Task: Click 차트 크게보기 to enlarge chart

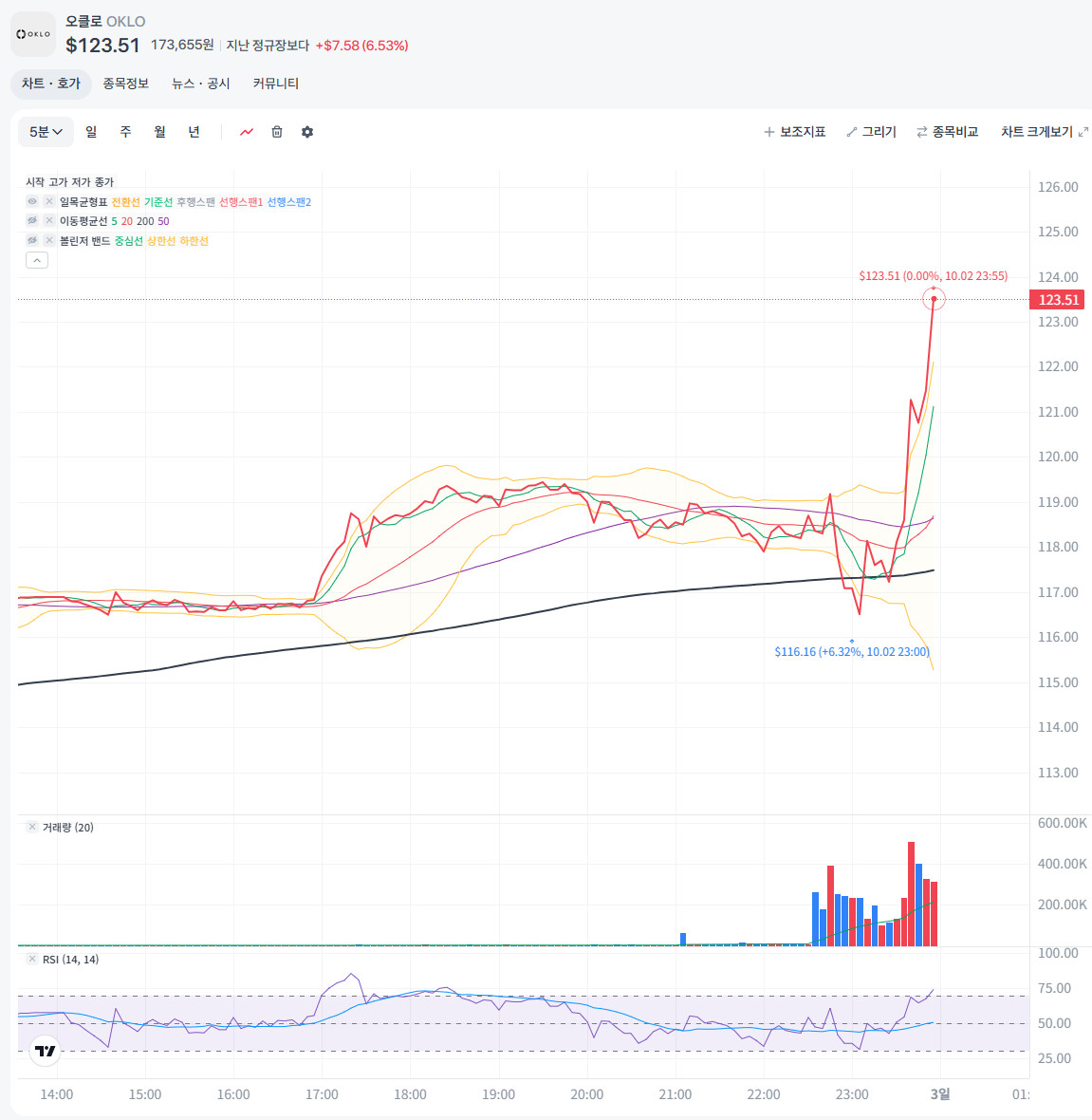Action: tap(1045, 132)
